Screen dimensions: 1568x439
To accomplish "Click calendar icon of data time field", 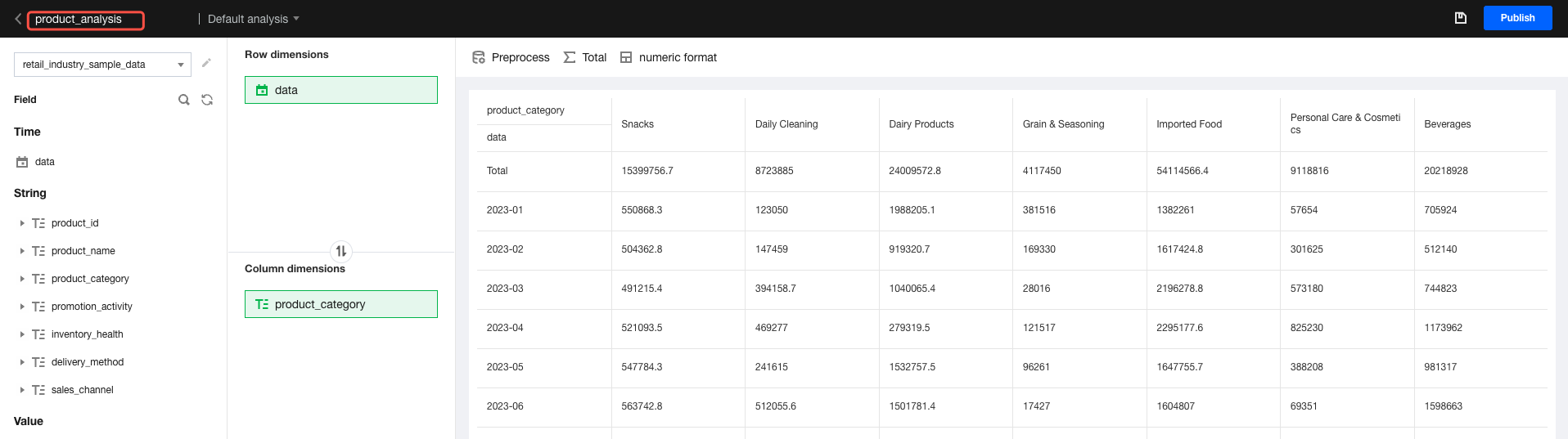I will pyautogui.click(x=22, y=162).
